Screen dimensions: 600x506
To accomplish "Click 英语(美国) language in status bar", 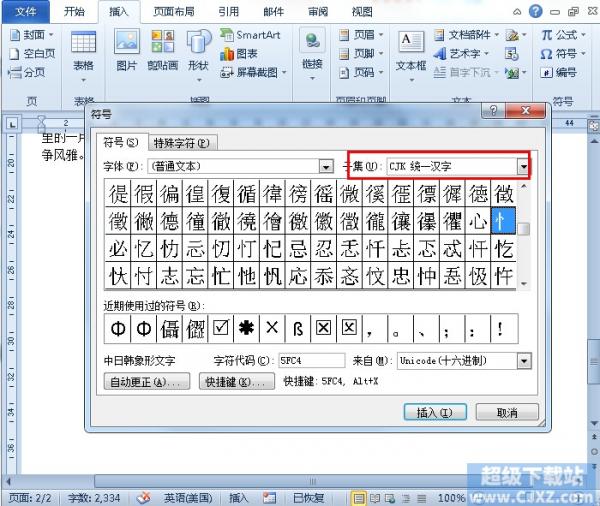I will (188, 498).
